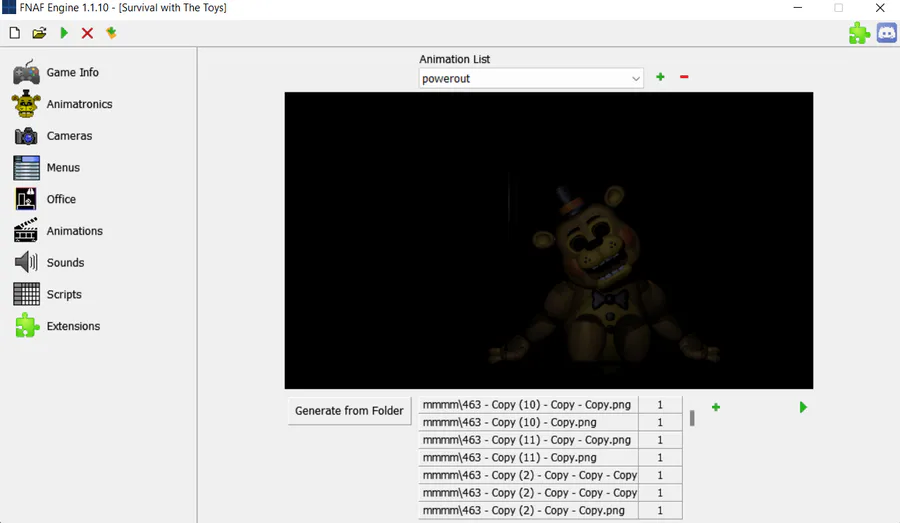Screen dimensions: 900x523
Task: Select frame 463 - Copy (11) - Copy - Copy.png
Action: pos(528,440)
